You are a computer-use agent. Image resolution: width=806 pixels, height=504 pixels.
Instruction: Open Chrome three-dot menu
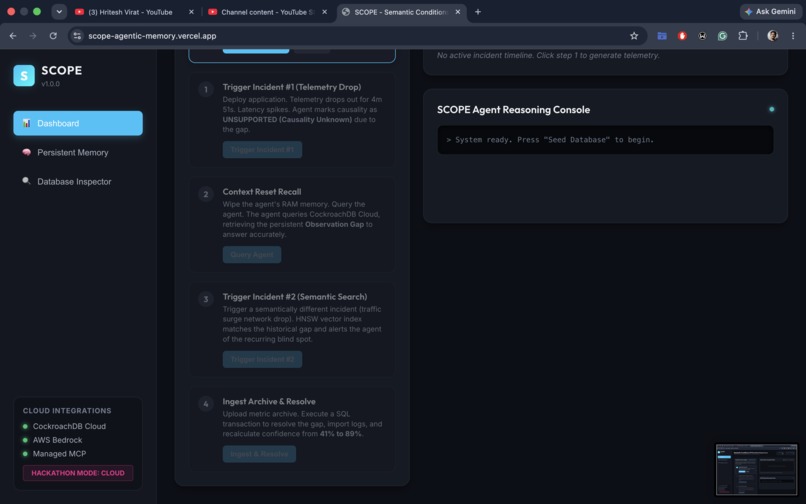[793, 36]
